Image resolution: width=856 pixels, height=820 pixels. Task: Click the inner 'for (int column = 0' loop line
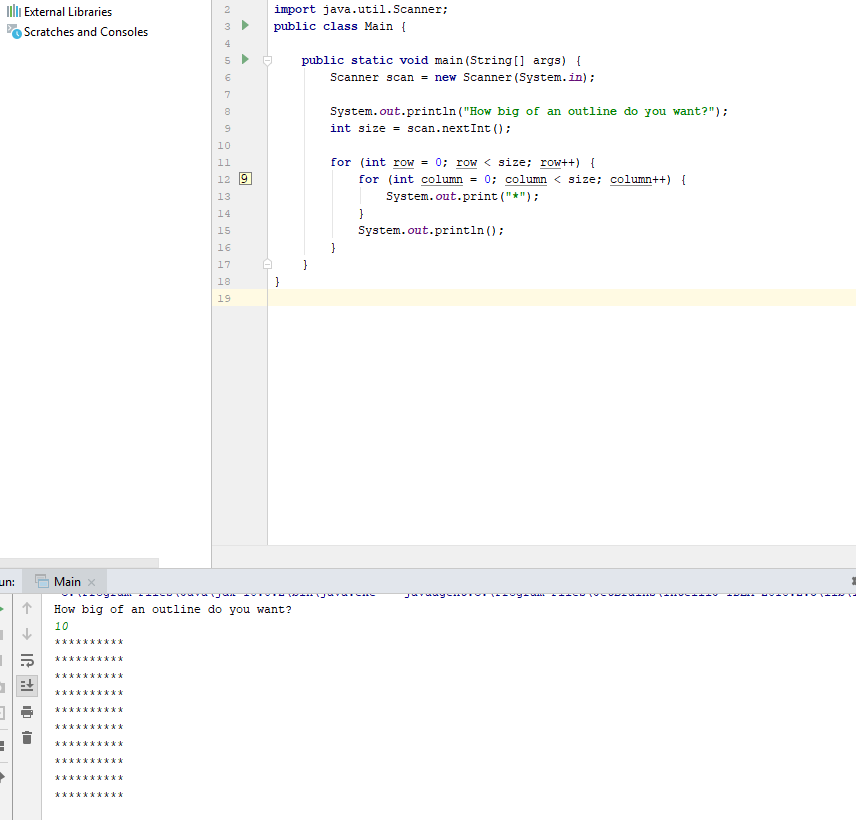pos(522,180)
